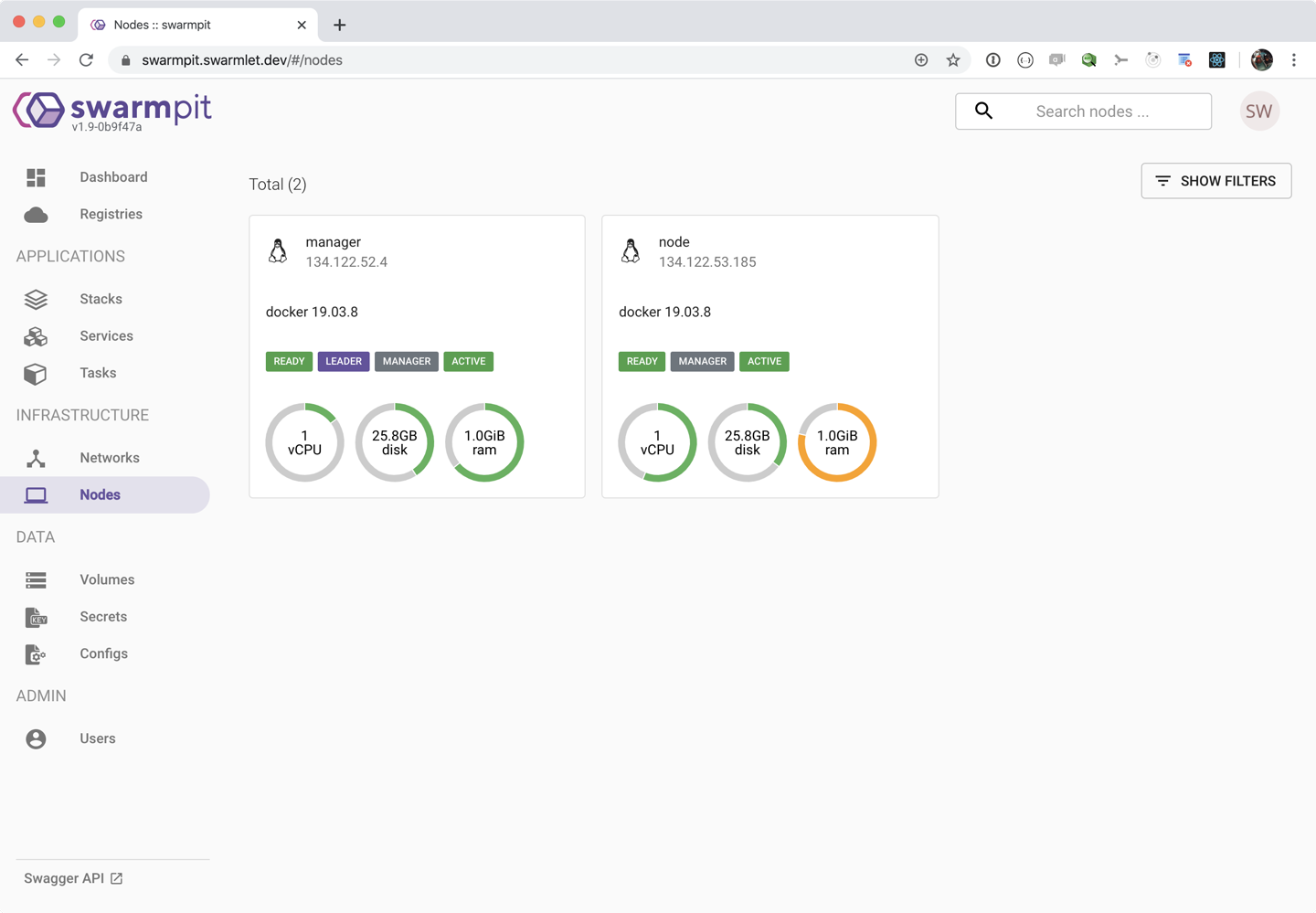This screenshot has width=1316, height=913.
Task: Open the Chrome three-dot menu
Action: pyautogui.click(x=1293, y=60)
